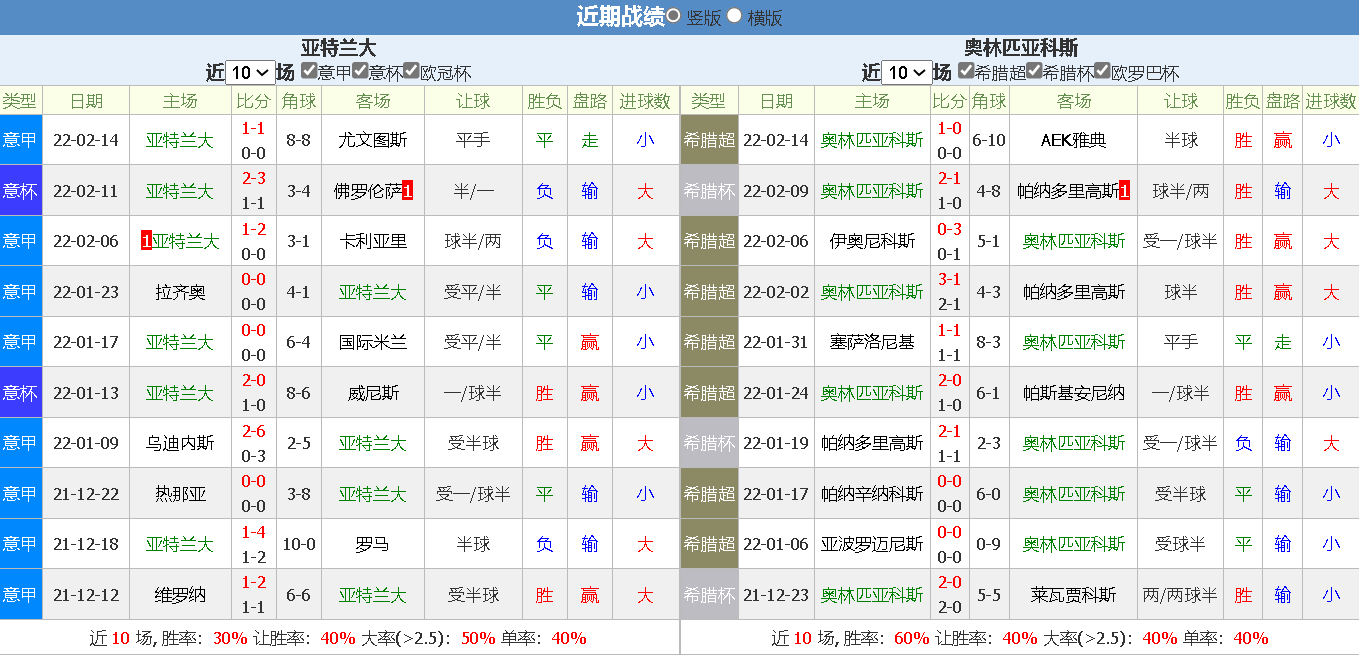Viewport: 1359px width, 655px height.
Task: Click the 3-1 score on 22-02-02
Action: pos(949,279)
